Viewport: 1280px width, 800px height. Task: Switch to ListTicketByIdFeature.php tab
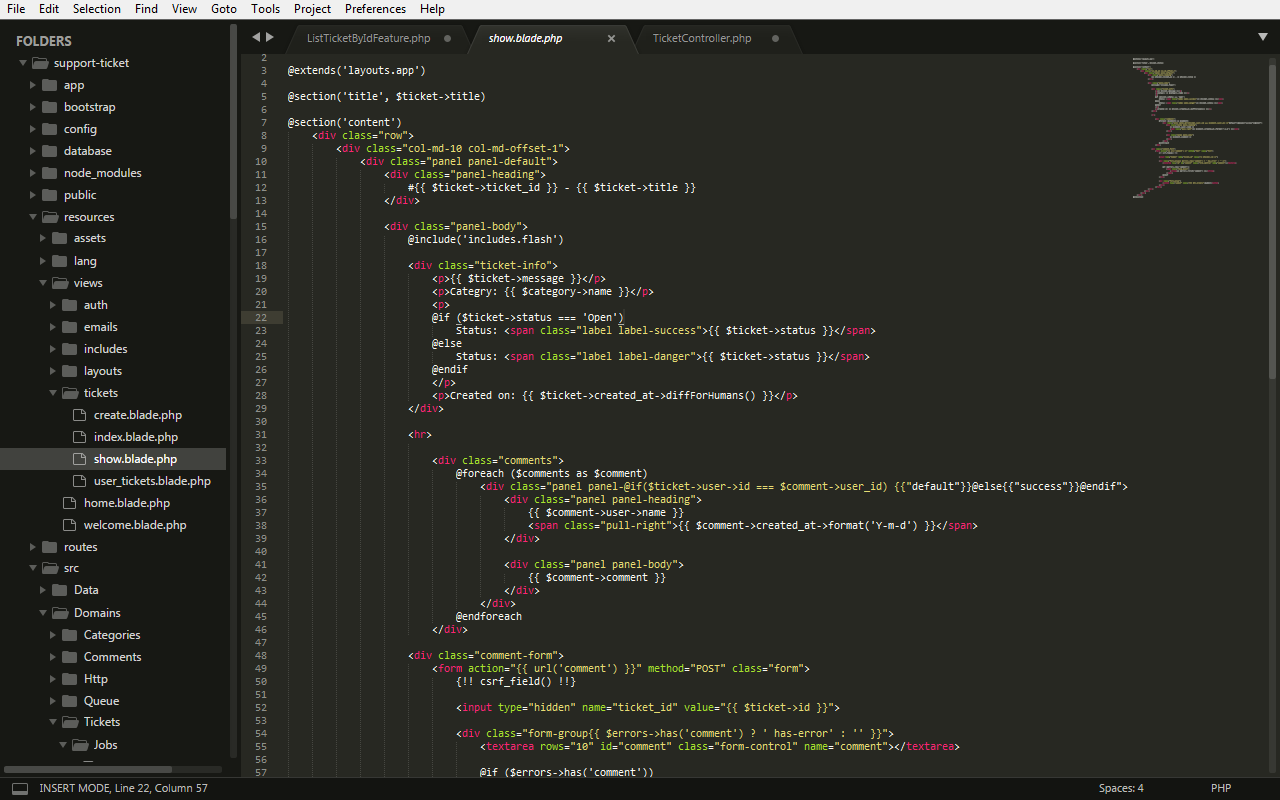(368, 39)
